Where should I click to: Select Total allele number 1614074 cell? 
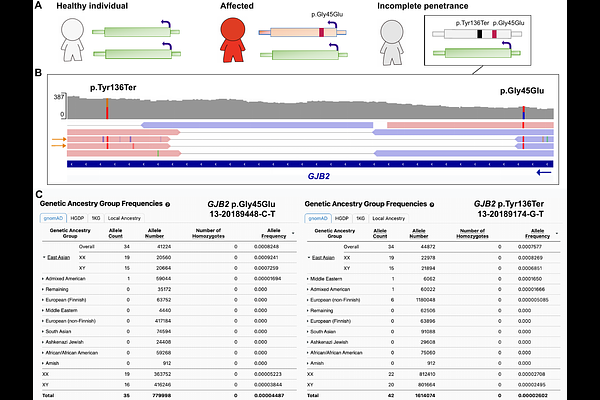coord(426,395)
